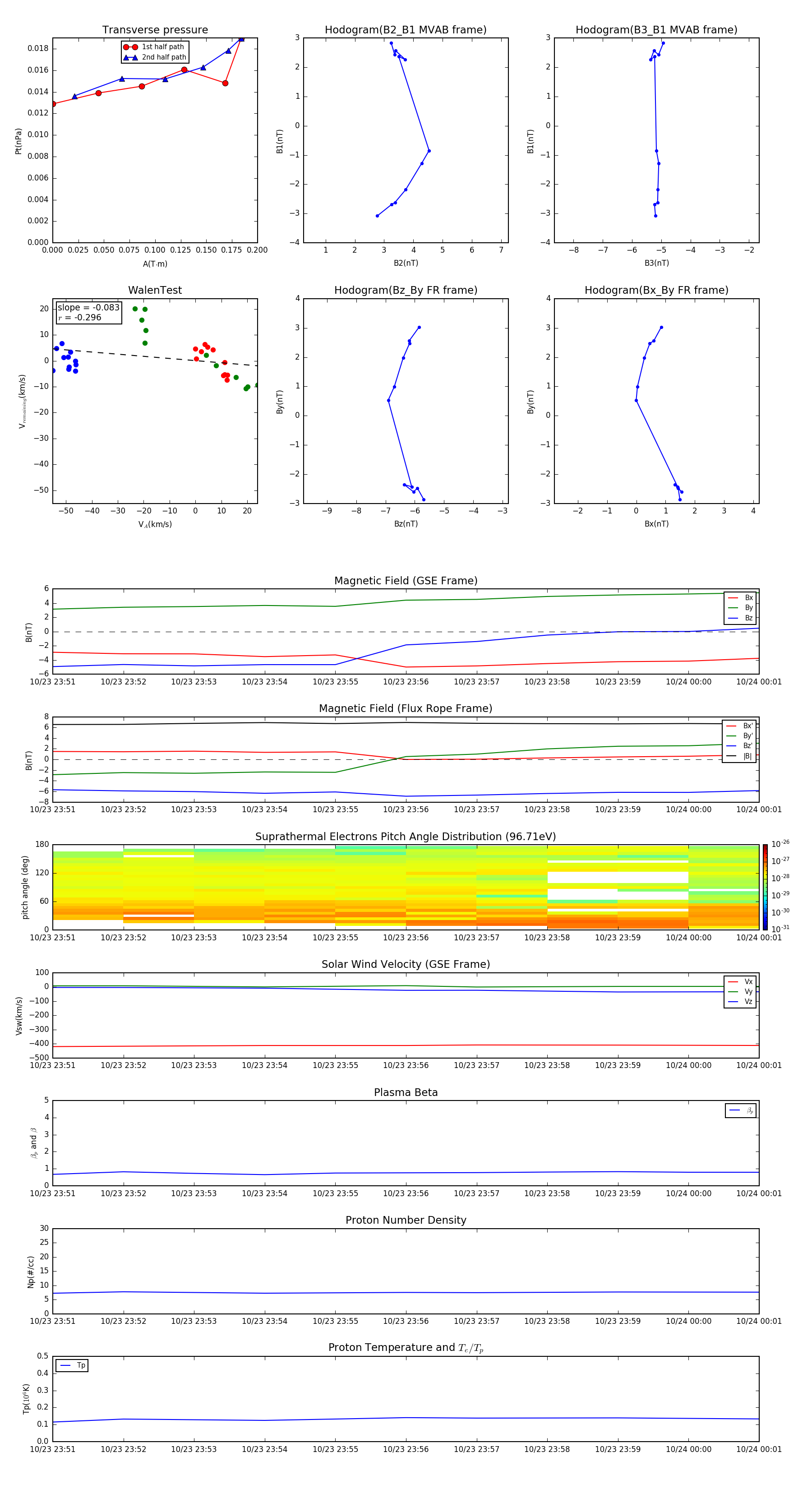Select the Bx legend entry in GSE field panel

pyautogui.click(x=740, y=598)
